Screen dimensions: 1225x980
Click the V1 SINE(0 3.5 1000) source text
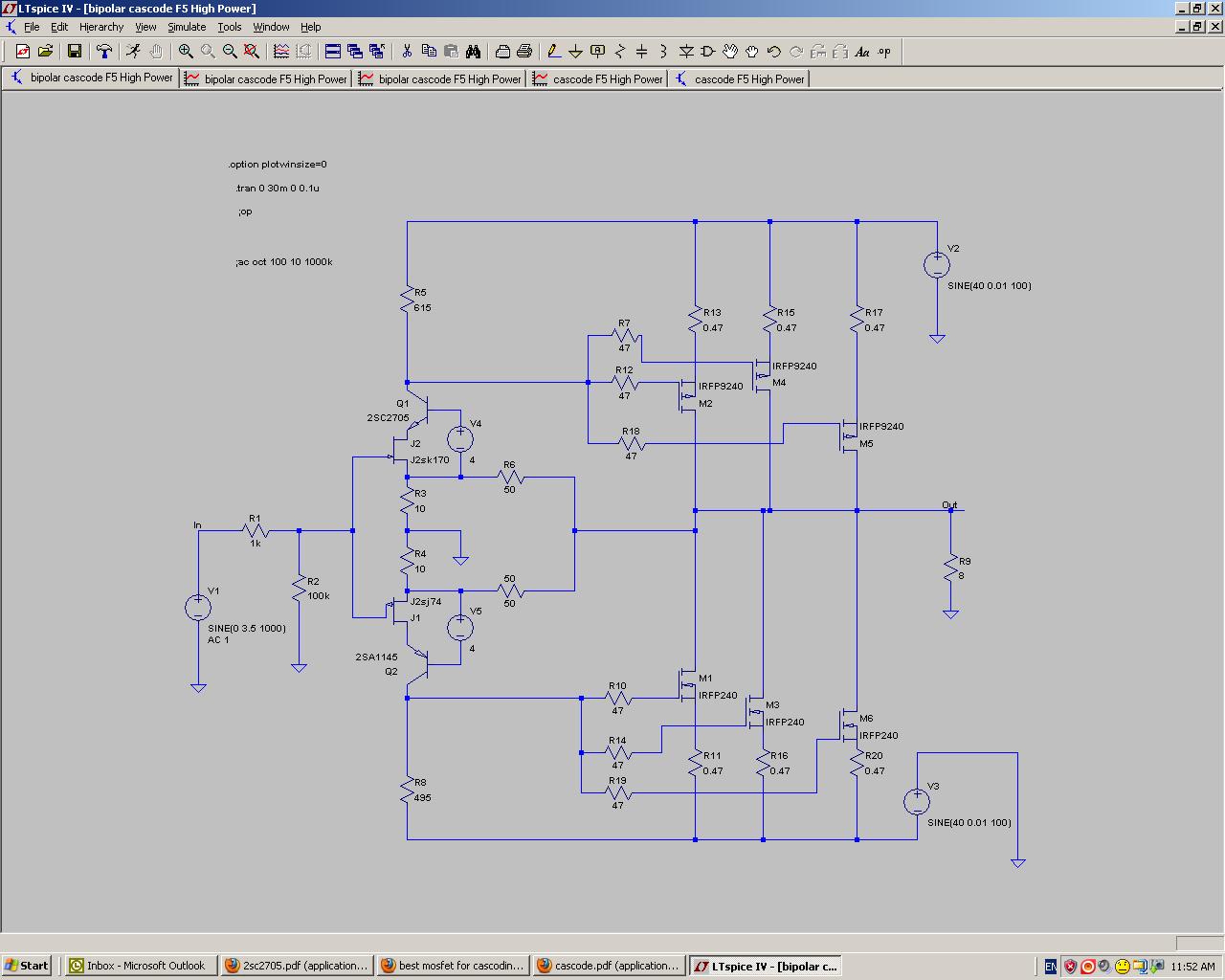247,628
